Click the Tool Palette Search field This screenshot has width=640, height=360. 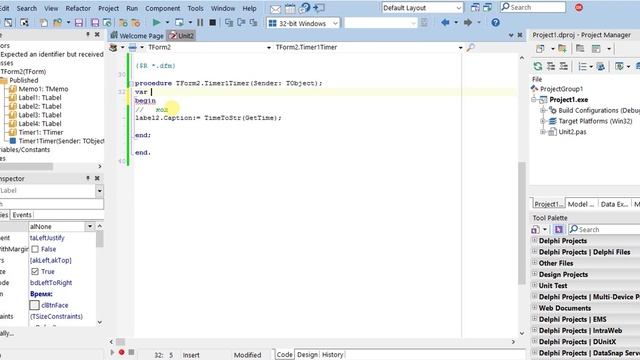(x=604, y=229)
